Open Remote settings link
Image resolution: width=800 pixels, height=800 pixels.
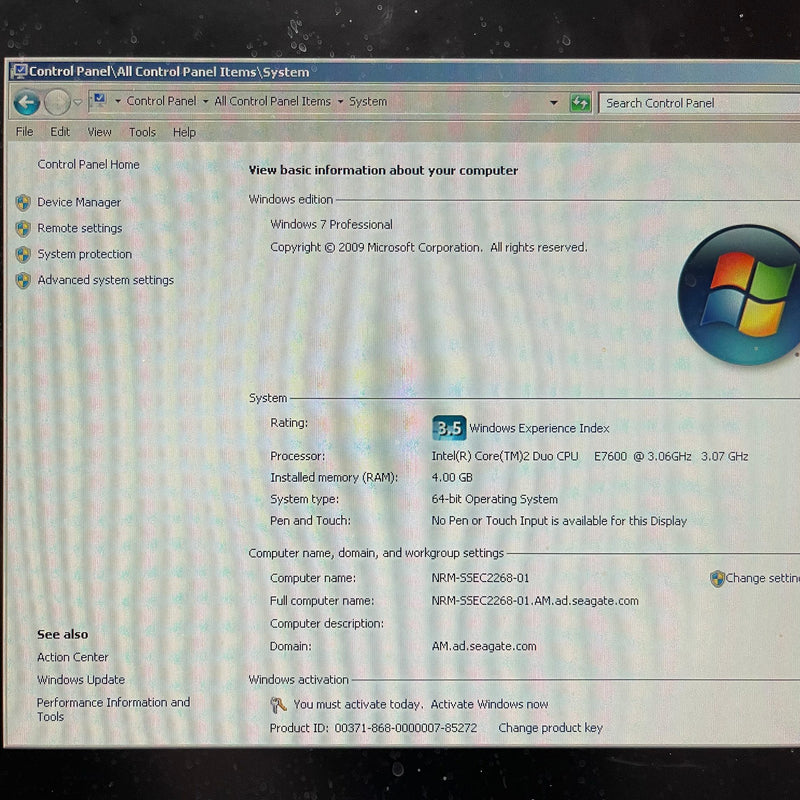point(80,228)
